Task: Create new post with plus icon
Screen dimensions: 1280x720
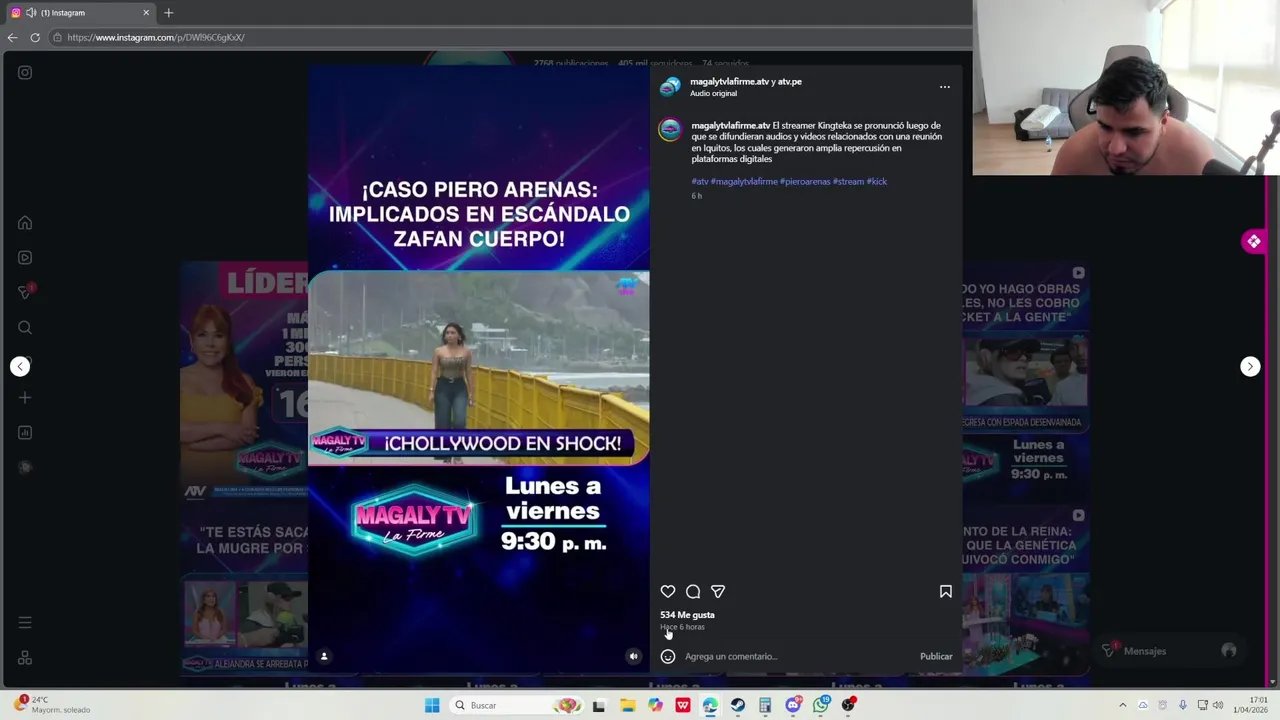Action: pos(25,398)
